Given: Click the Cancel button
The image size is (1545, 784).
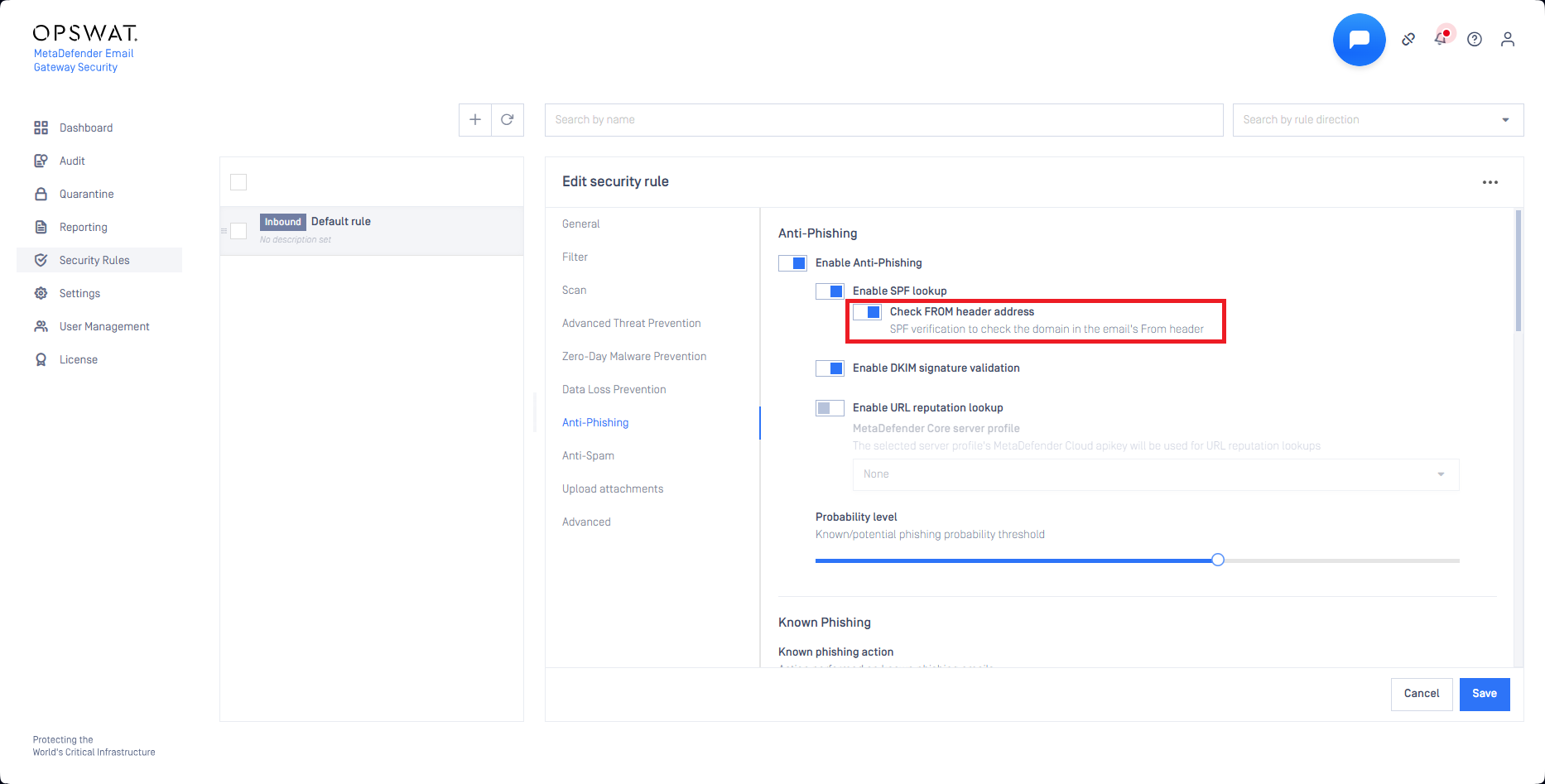Looking at the screenshot, I should point(1422,694).
